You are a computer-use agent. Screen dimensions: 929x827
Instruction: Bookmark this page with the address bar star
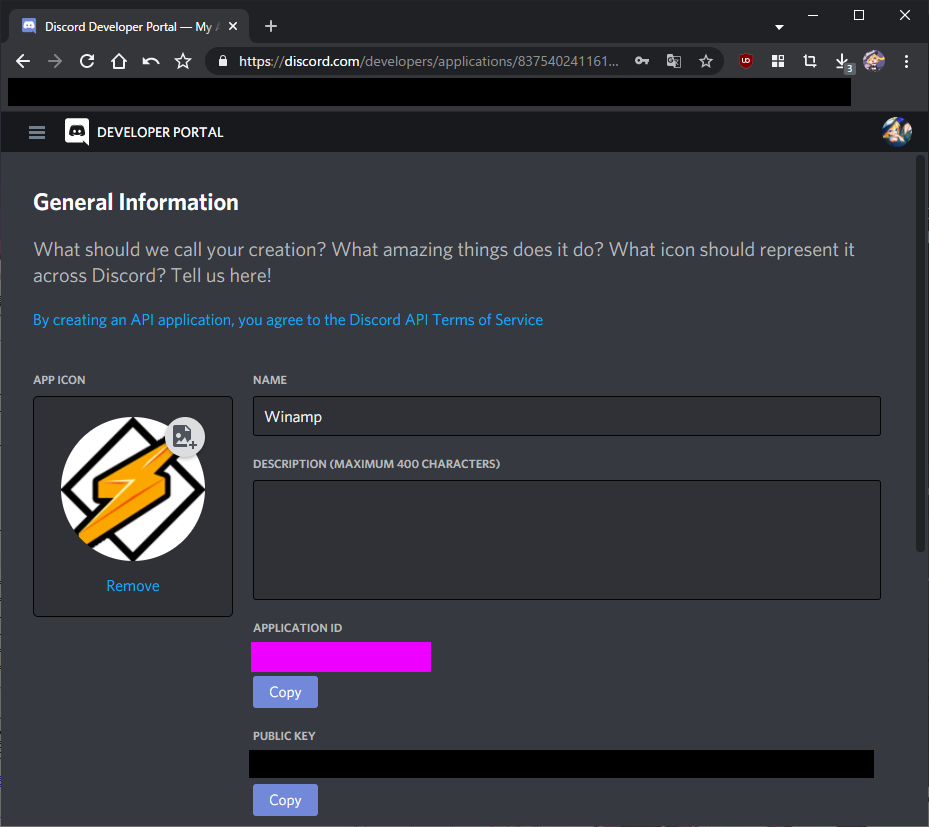[706, 61]
